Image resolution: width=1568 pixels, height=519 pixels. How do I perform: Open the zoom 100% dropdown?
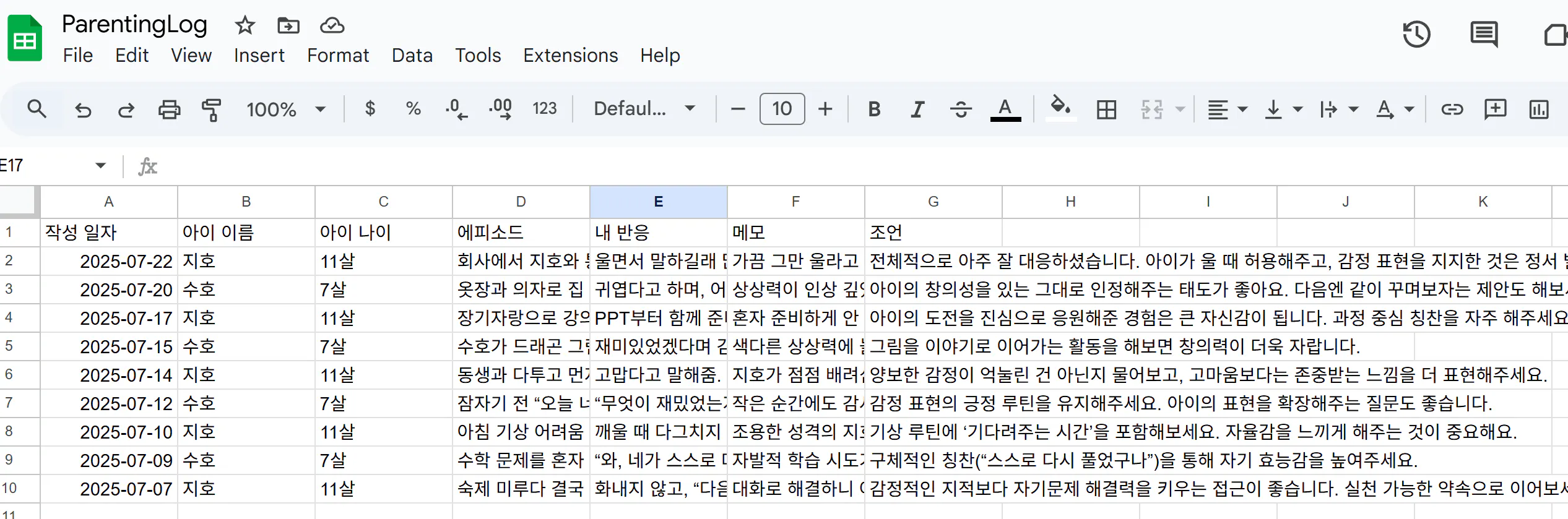tap(285, 109)
